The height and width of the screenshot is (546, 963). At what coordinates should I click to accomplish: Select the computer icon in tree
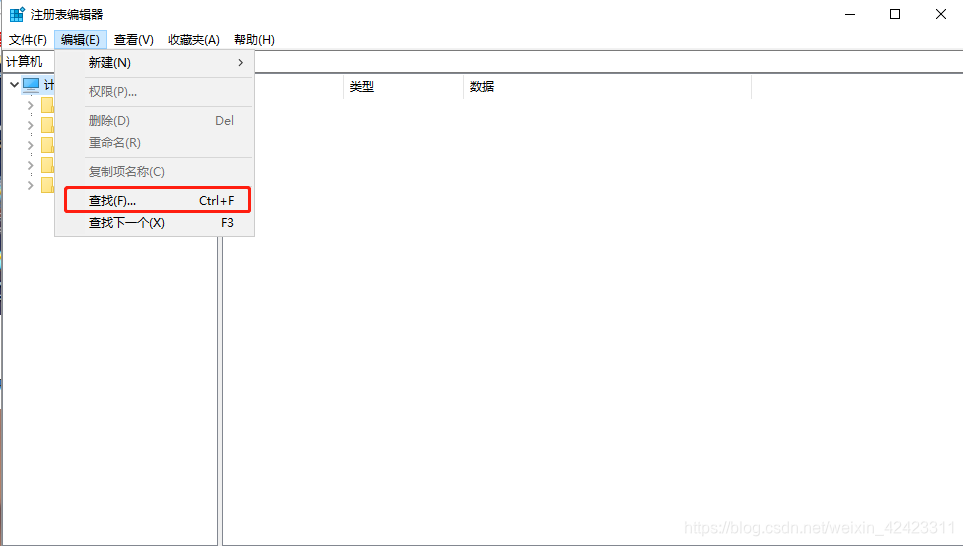(x=31, y=85)
